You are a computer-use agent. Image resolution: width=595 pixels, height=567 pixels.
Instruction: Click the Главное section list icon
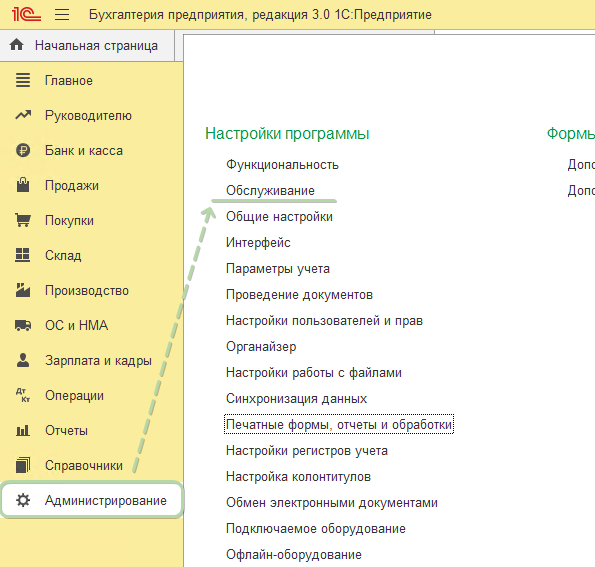pos(23,80)
